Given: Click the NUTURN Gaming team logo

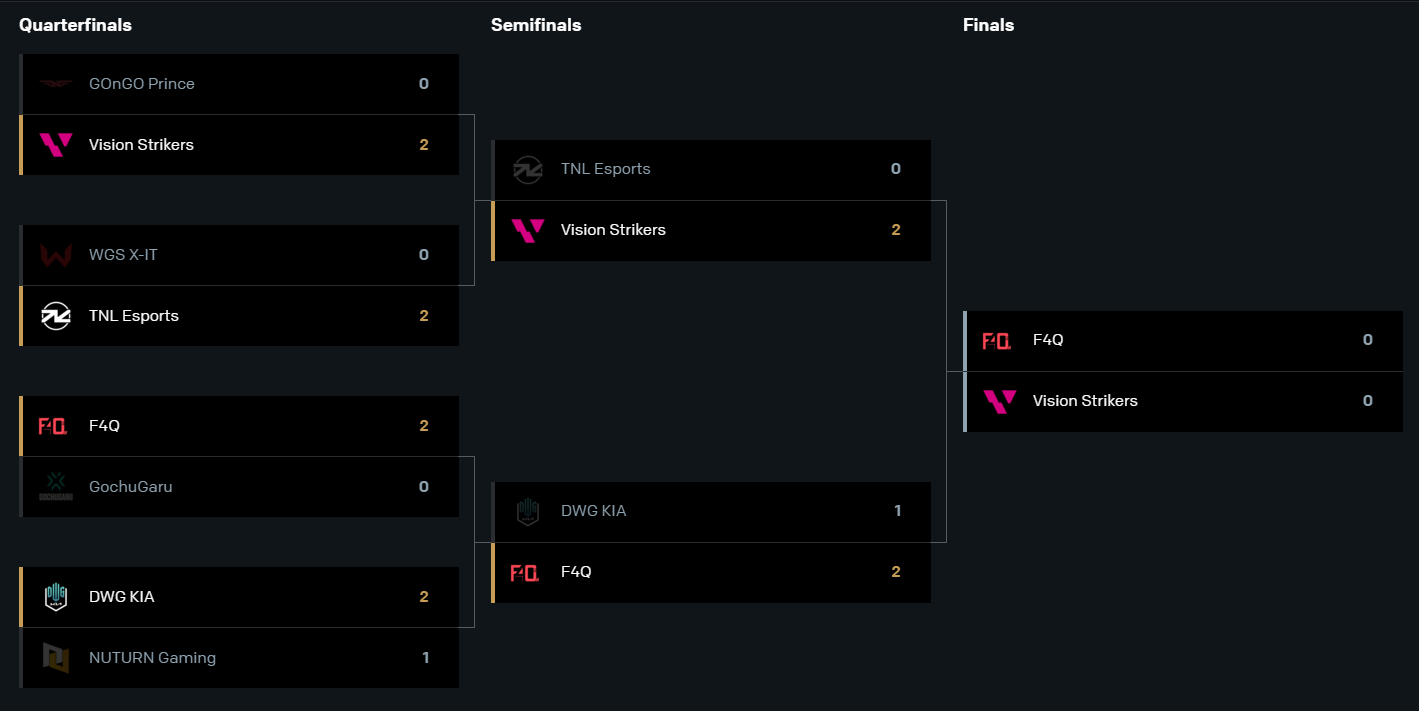Looking at the screenshot, I should point(56,658).
